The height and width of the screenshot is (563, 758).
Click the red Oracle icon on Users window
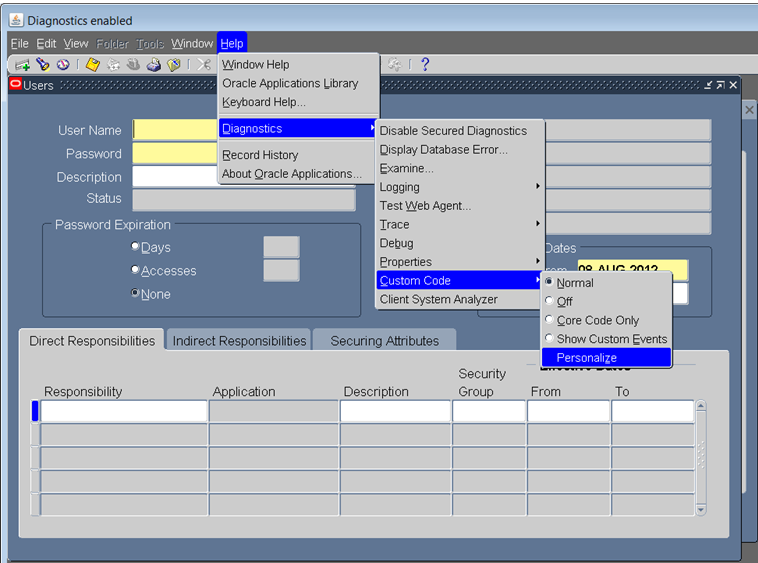point(15,84)
